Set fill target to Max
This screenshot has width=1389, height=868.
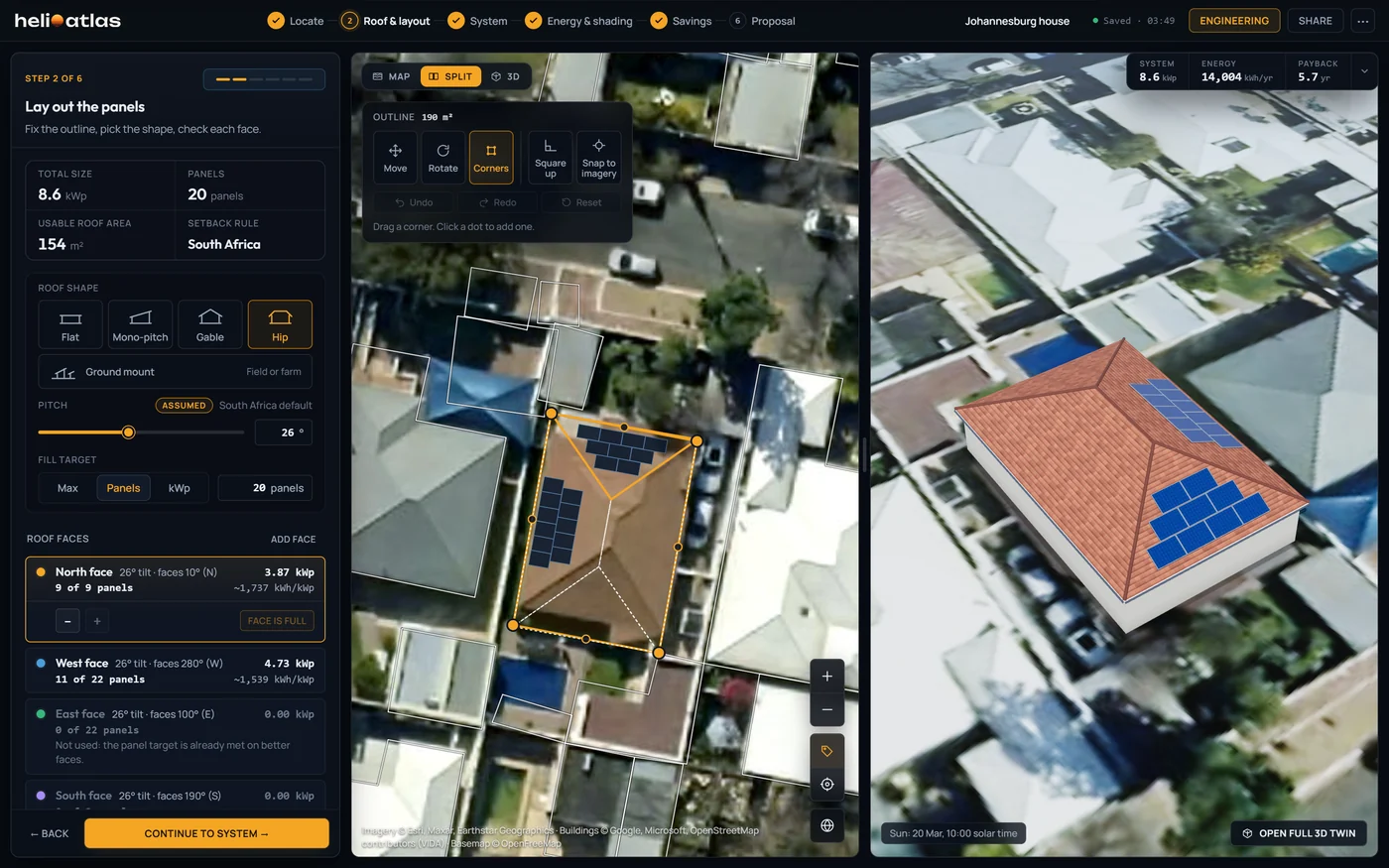67,488
